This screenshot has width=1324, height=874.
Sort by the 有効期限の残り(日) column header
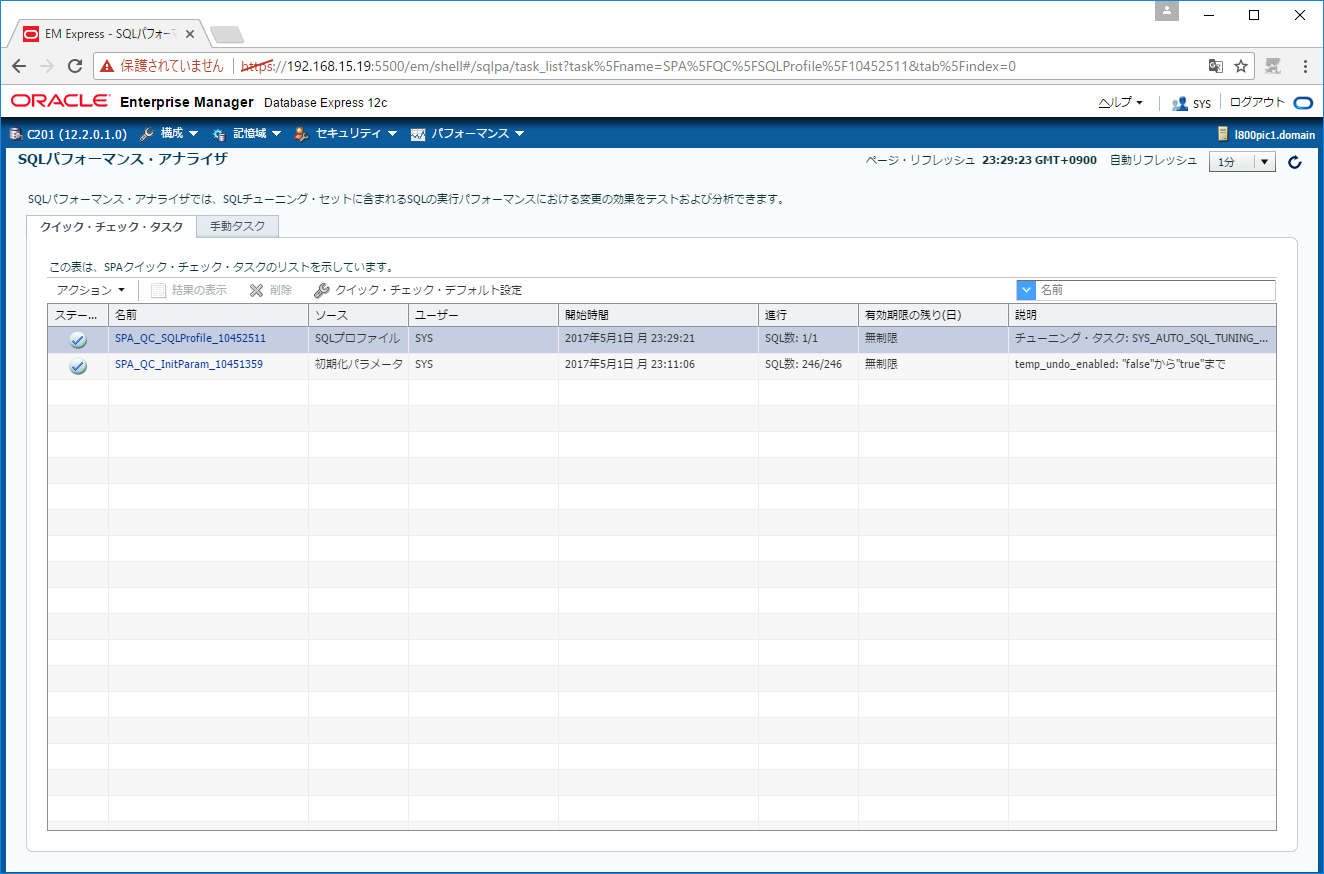933,315
